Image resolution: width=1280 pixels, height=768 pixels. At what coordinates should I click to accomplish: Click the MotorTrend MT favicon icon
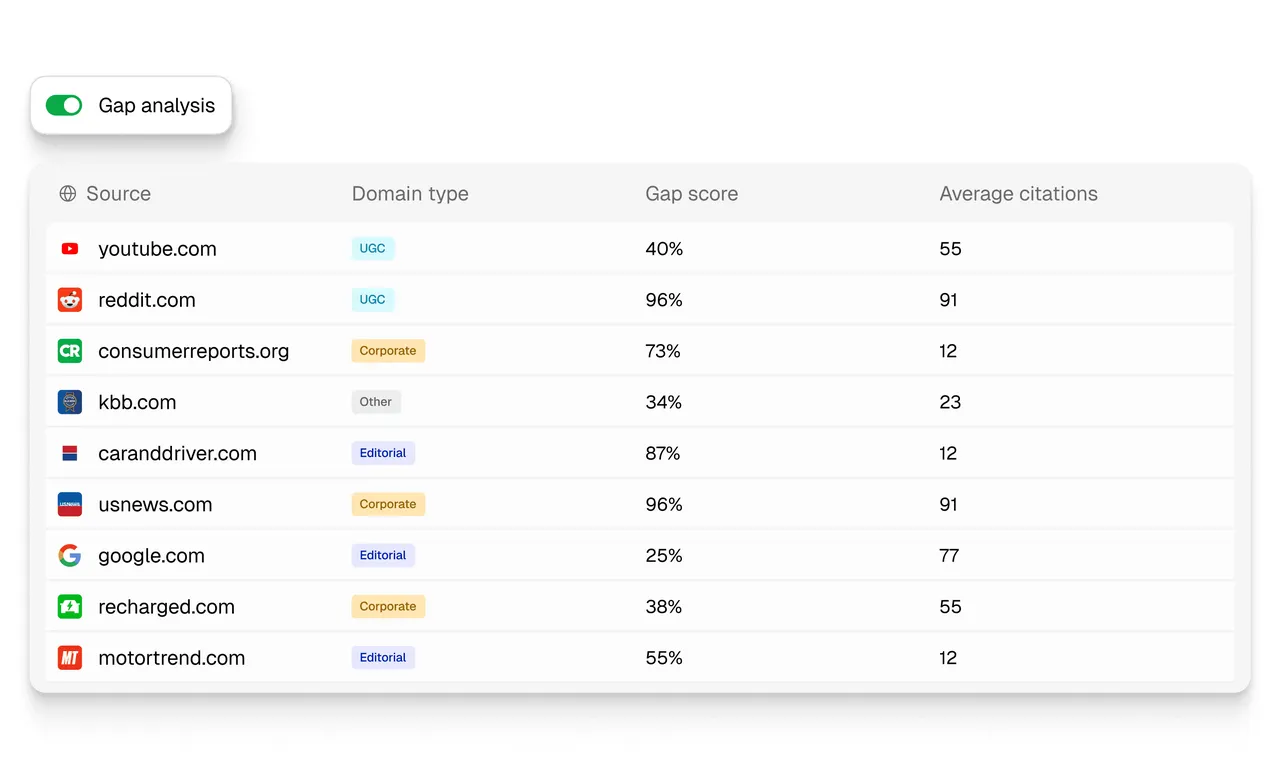pos(70,658)
